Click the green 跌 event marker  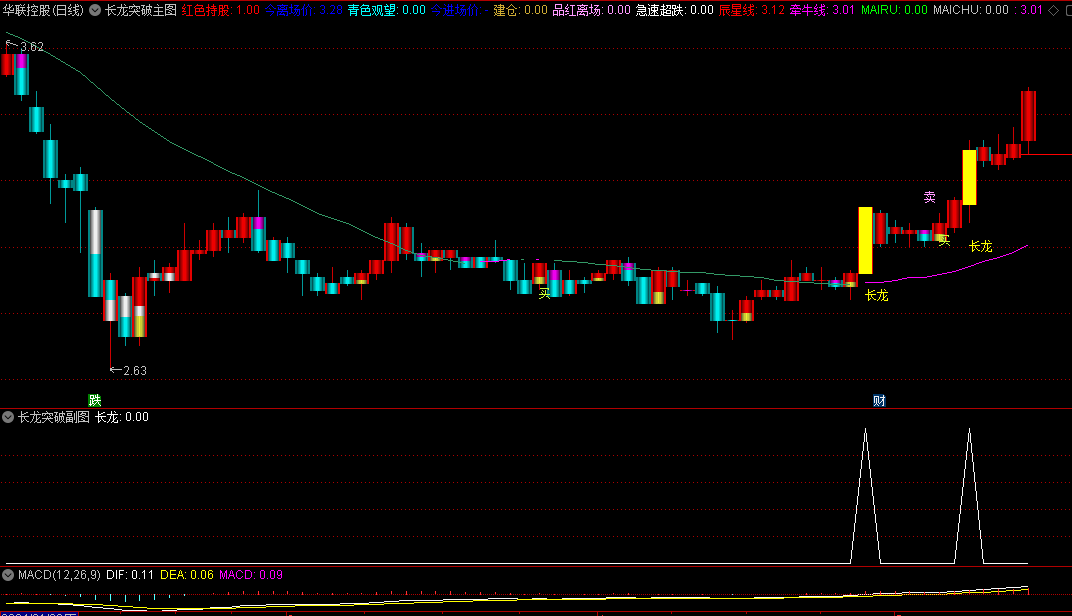coord(94,400)
